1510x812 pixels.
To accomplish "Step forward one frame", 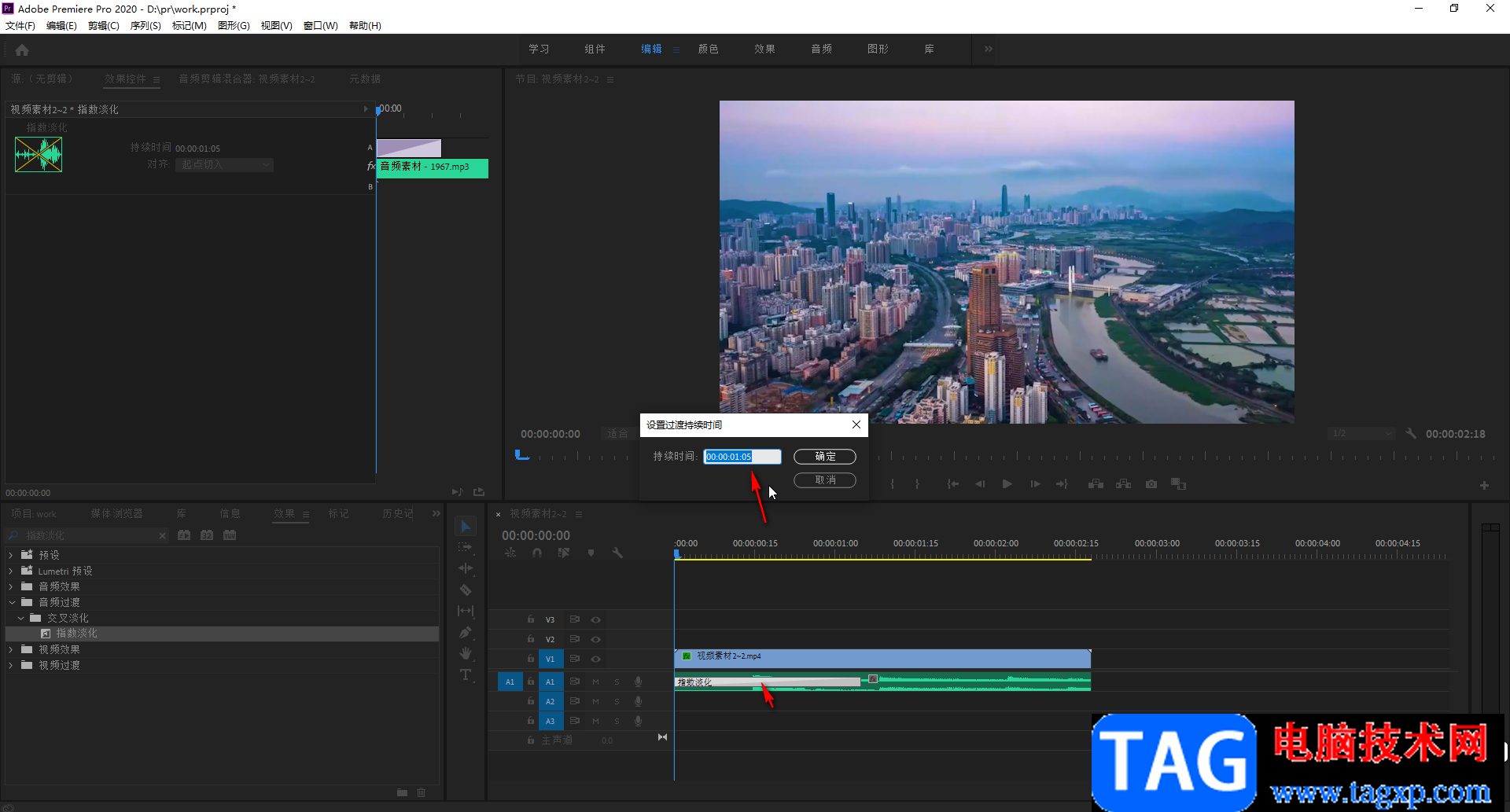I will (x=1035, y=484).
